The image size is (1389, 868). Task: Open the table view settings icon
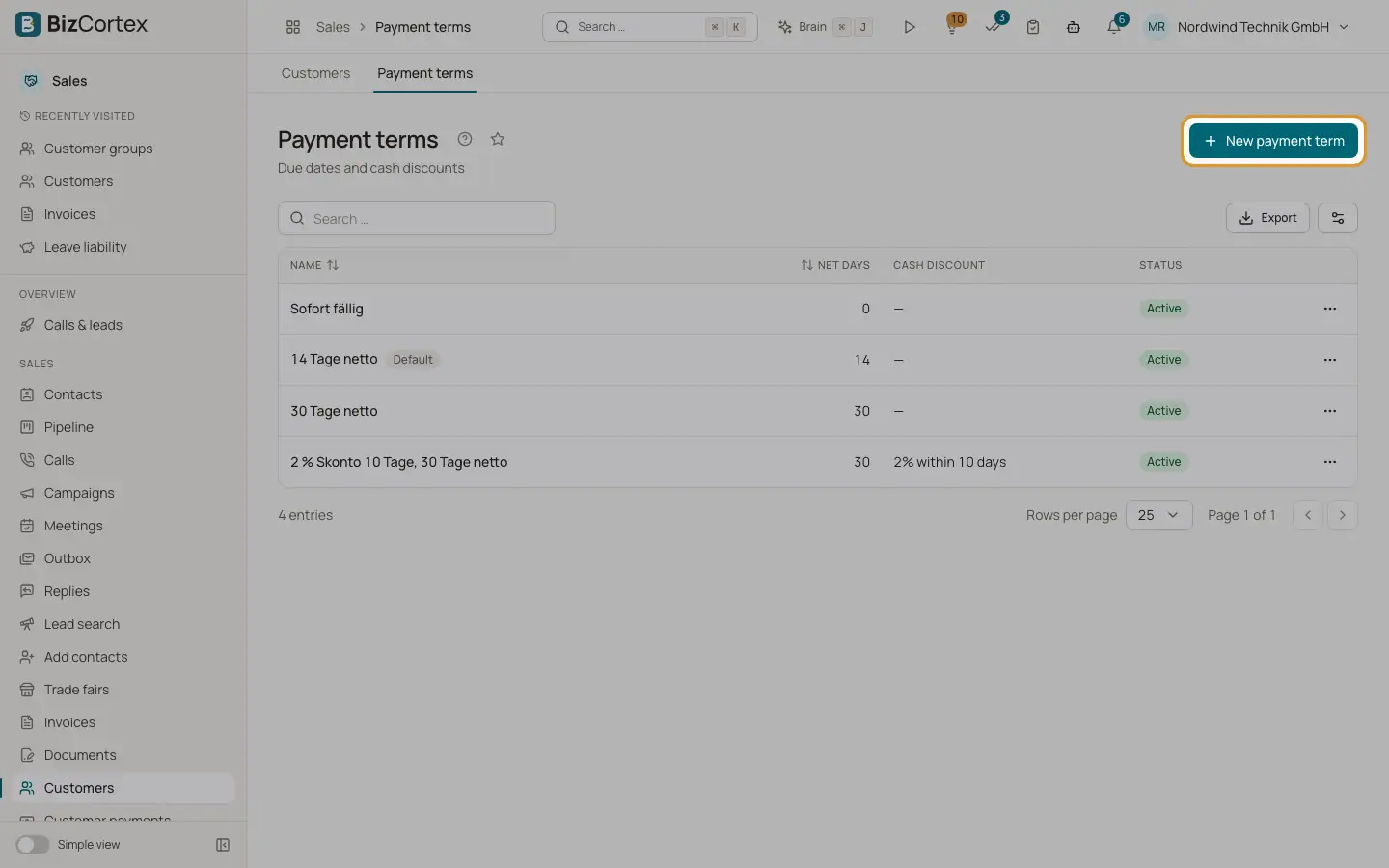[1338, 218]
